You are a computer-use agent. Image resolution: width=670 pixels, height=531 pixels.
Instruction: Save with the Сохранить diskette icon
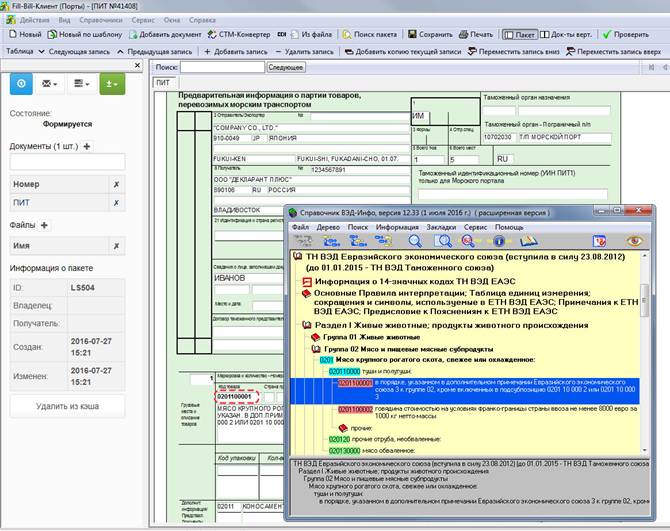pyautogui.click(x=412, y=34)
